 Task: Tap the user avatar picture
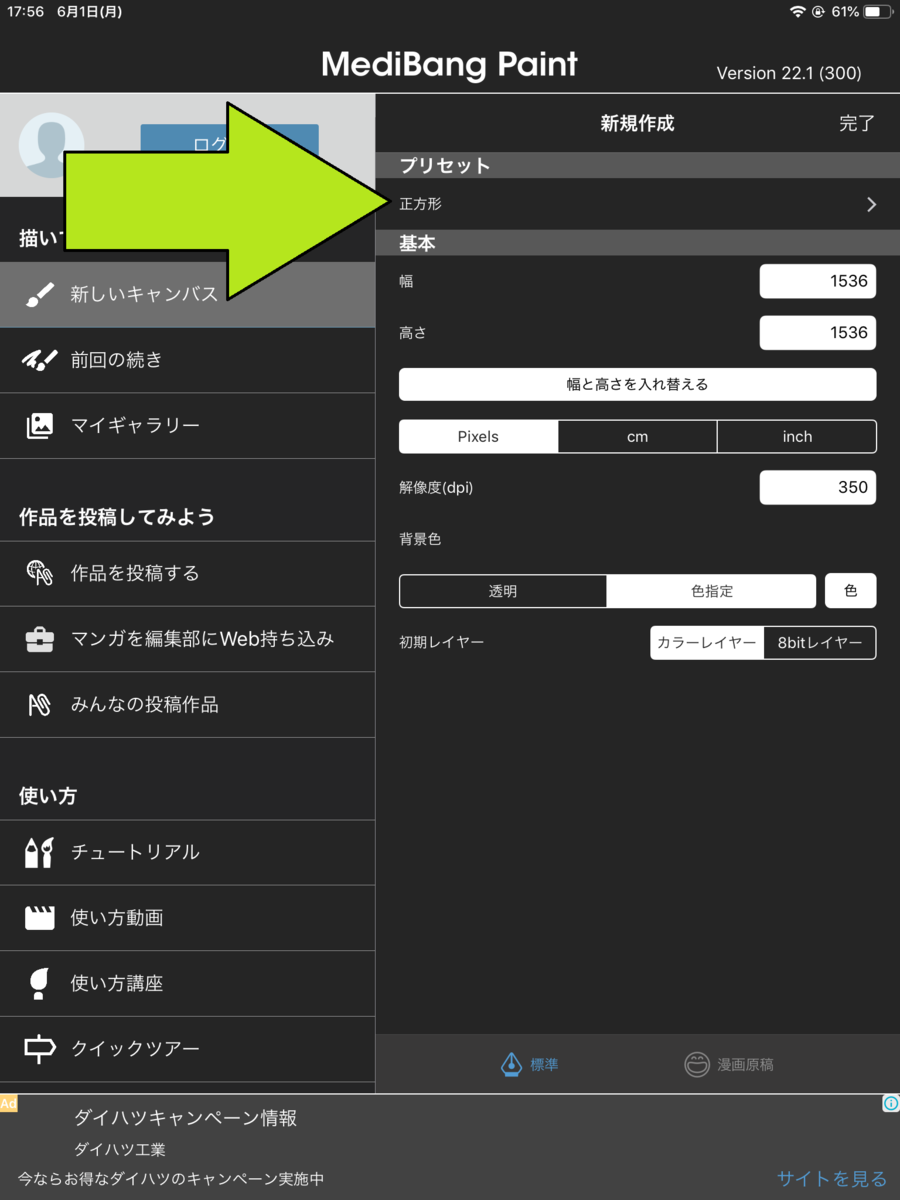click(x=51, y=146)
